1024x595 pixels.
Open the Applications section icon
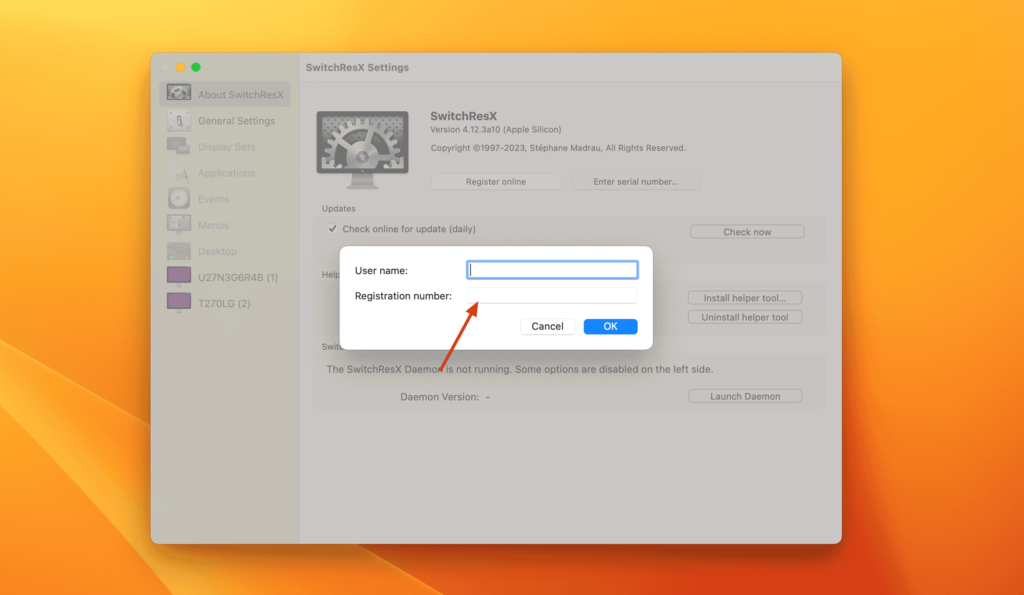point(180,172)
